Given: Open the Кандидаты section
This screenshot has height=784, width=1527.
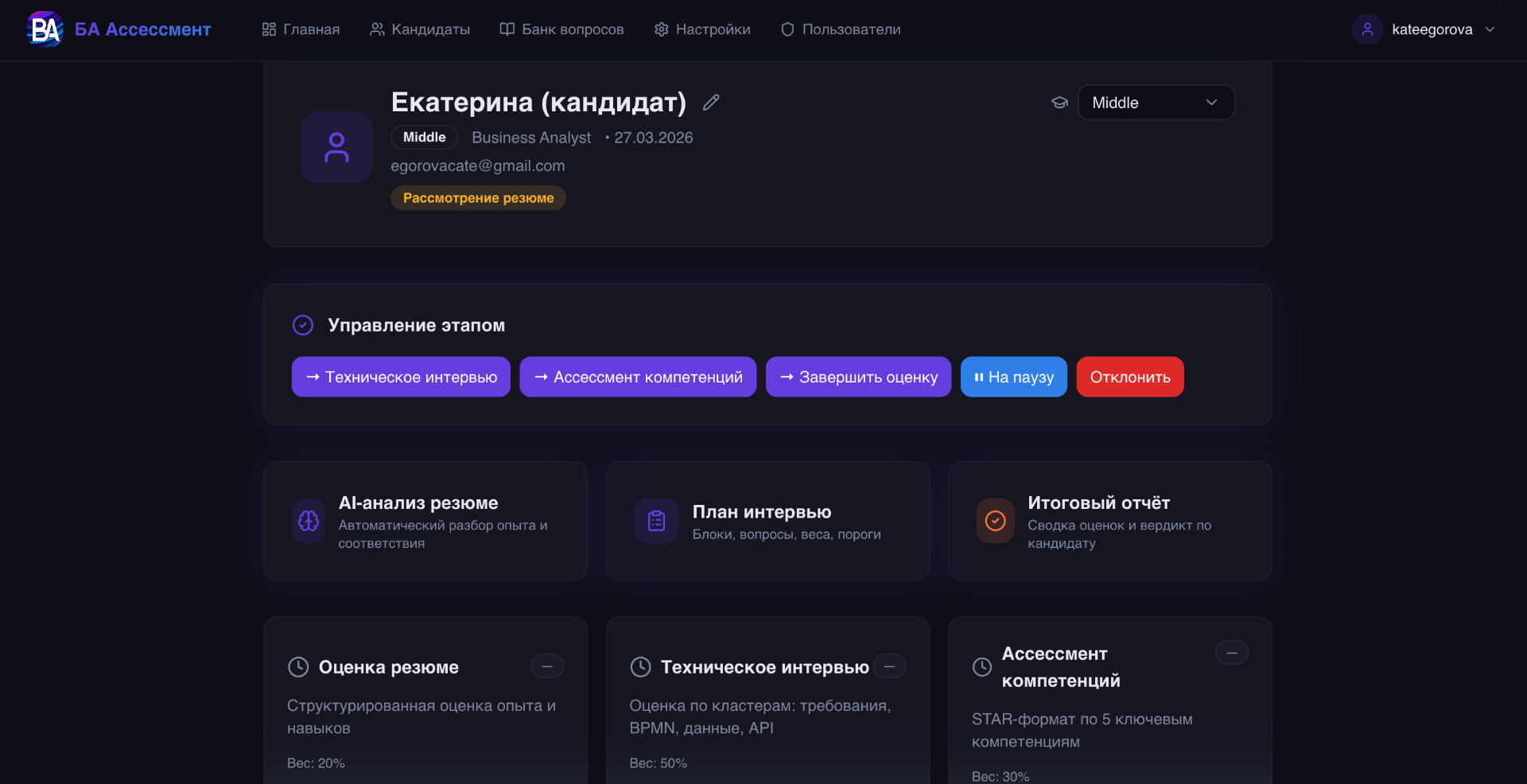Looking at the screenshot, I should (420, 29).
